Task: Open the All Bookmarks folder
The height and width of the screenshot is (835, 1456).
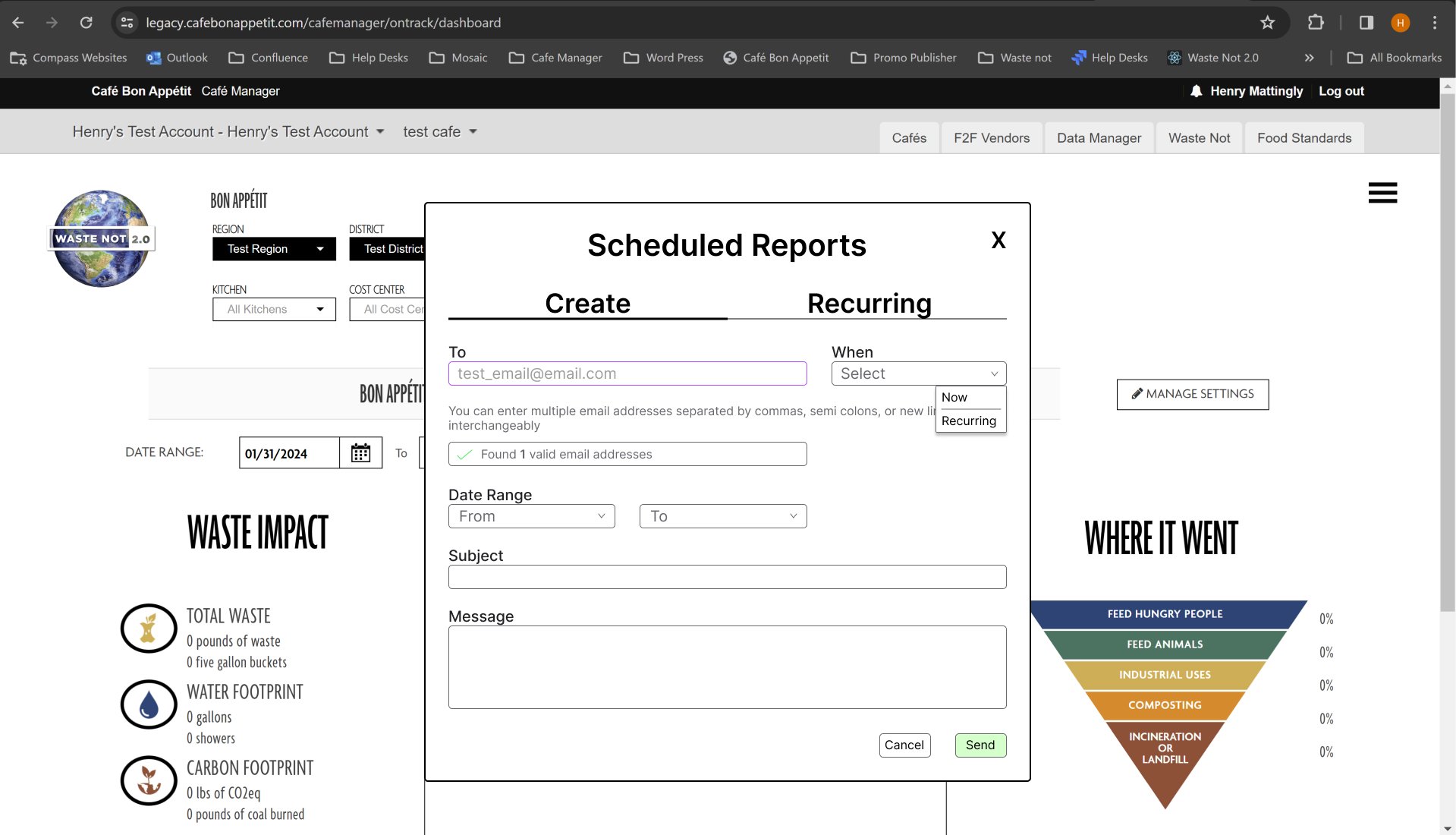Action: point(1395,58)
